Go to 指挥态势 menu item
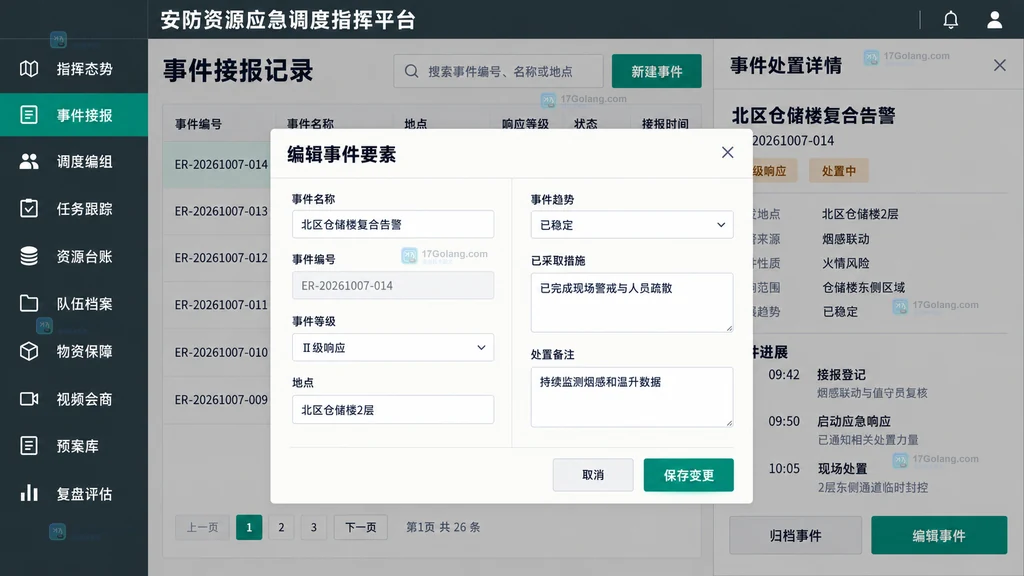This screenshot has width=1024, height=576. point(74,69)
